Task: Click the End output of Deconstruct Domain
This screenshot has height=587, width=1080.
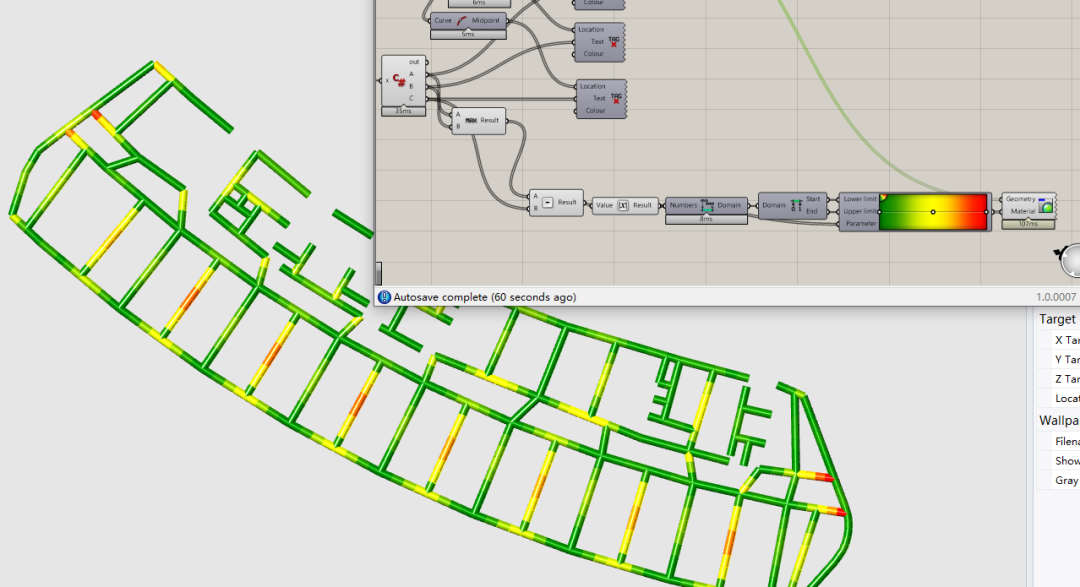Action: point(814,211)
